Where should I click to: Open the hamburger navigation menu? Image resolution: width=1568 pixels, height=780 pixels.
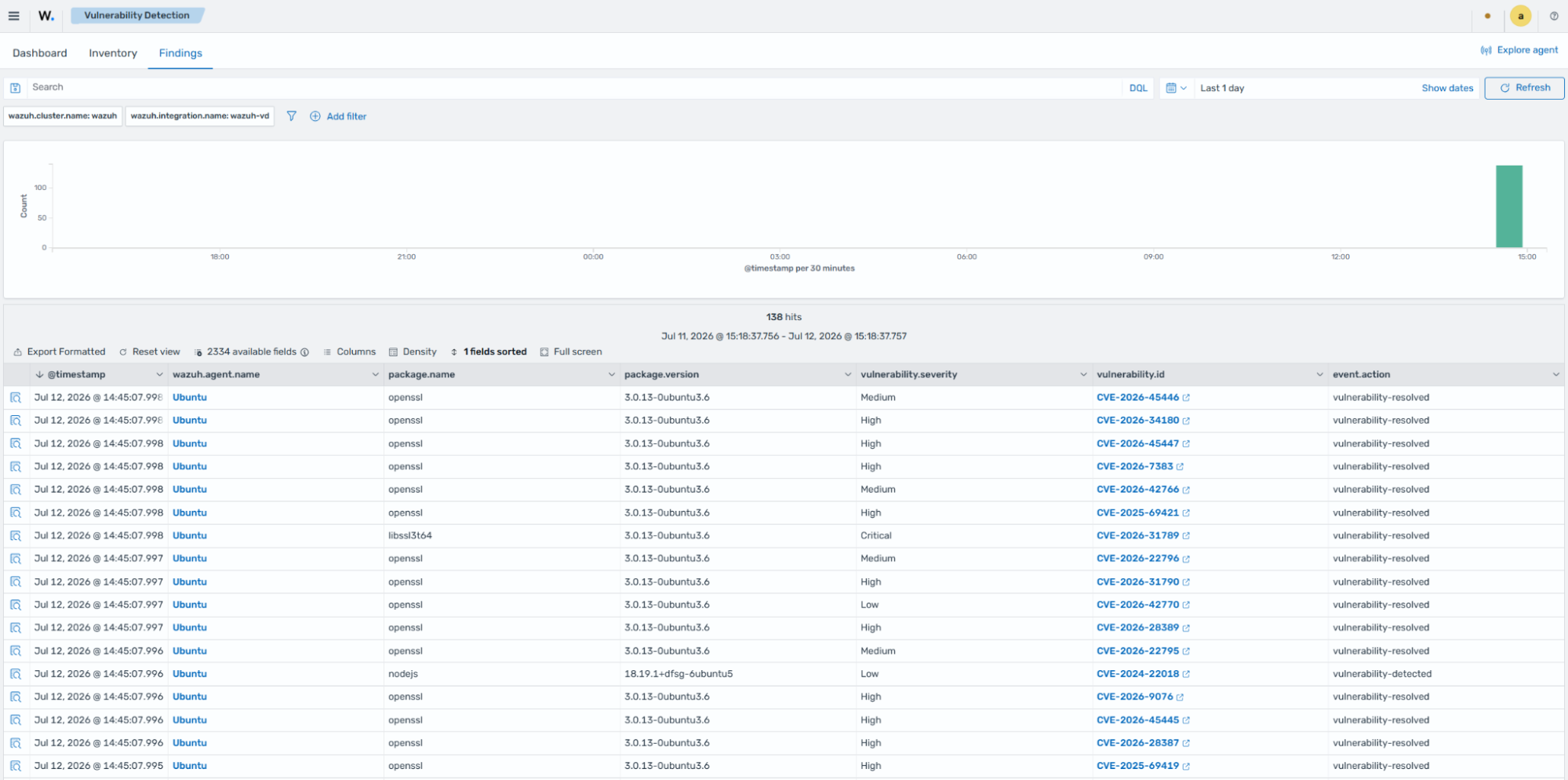(13, 16)
